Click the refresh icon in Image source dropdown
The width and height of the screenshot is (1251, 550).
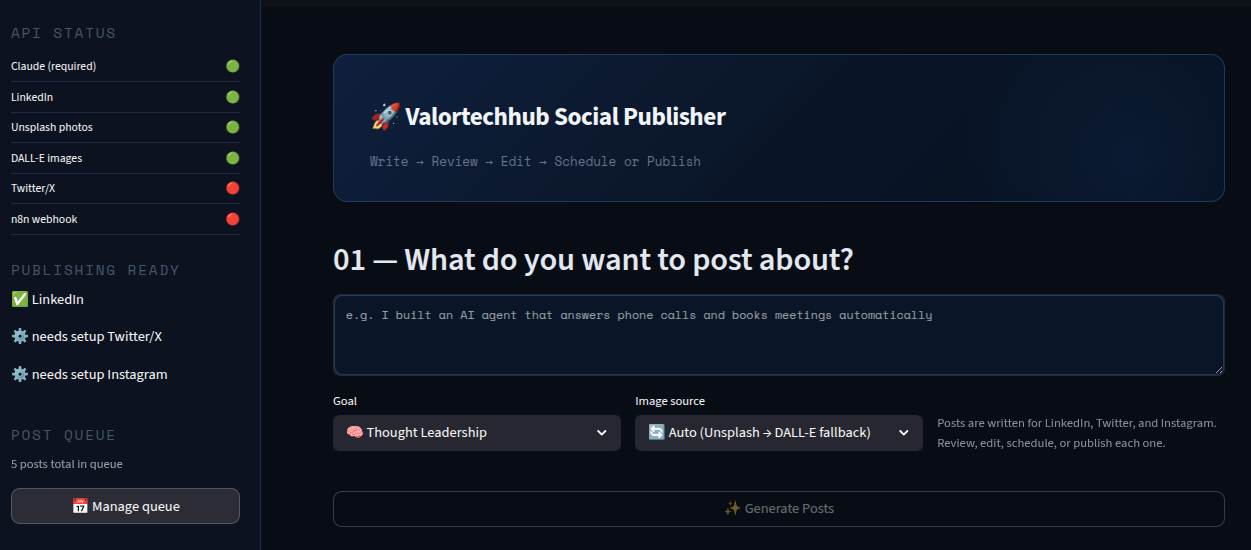click(656, 432)
